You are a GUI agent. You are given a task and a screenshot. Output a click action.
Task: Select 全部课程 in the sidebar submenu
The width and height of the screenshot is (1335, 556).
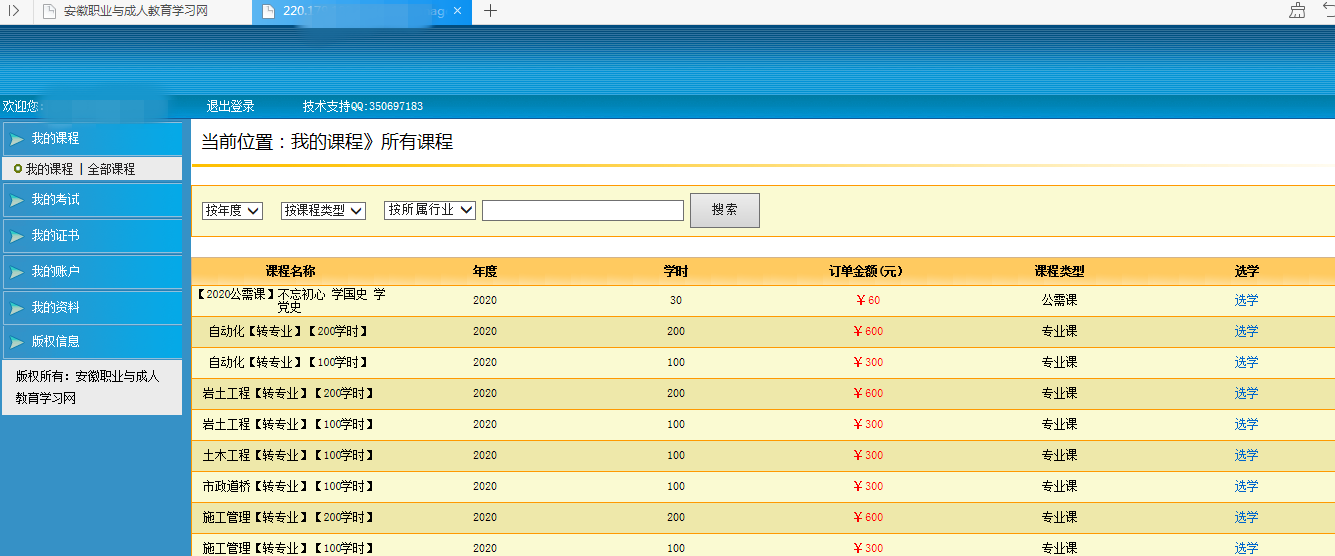pos(111,169)
